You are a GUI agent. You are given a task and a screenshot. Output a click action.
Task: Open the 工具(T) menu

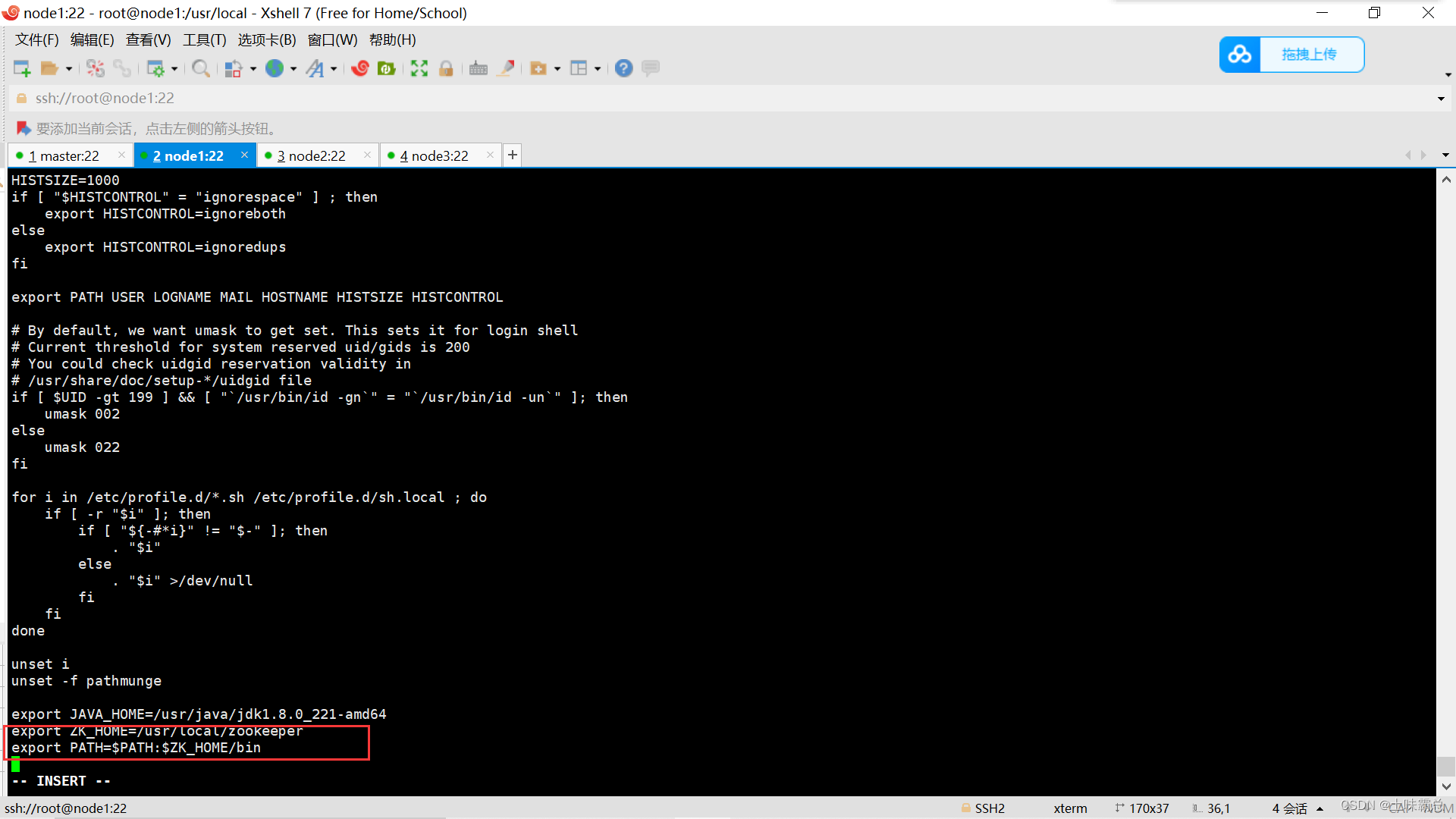tap(204, 40)
